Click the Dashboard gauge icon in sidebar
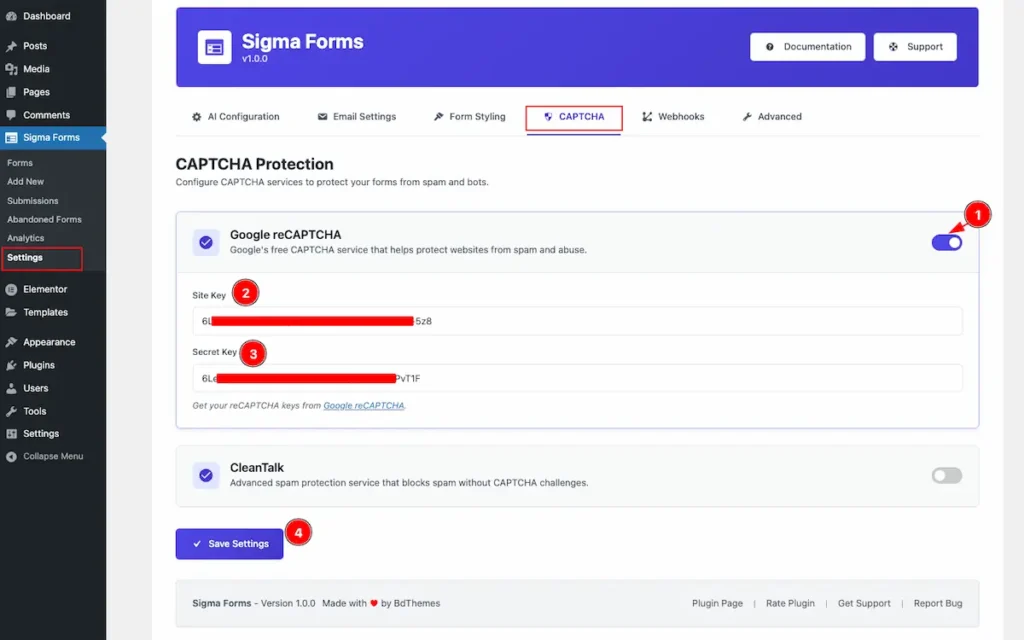The height and width of the screenshot is (640, 1024). tap(11, 16)
